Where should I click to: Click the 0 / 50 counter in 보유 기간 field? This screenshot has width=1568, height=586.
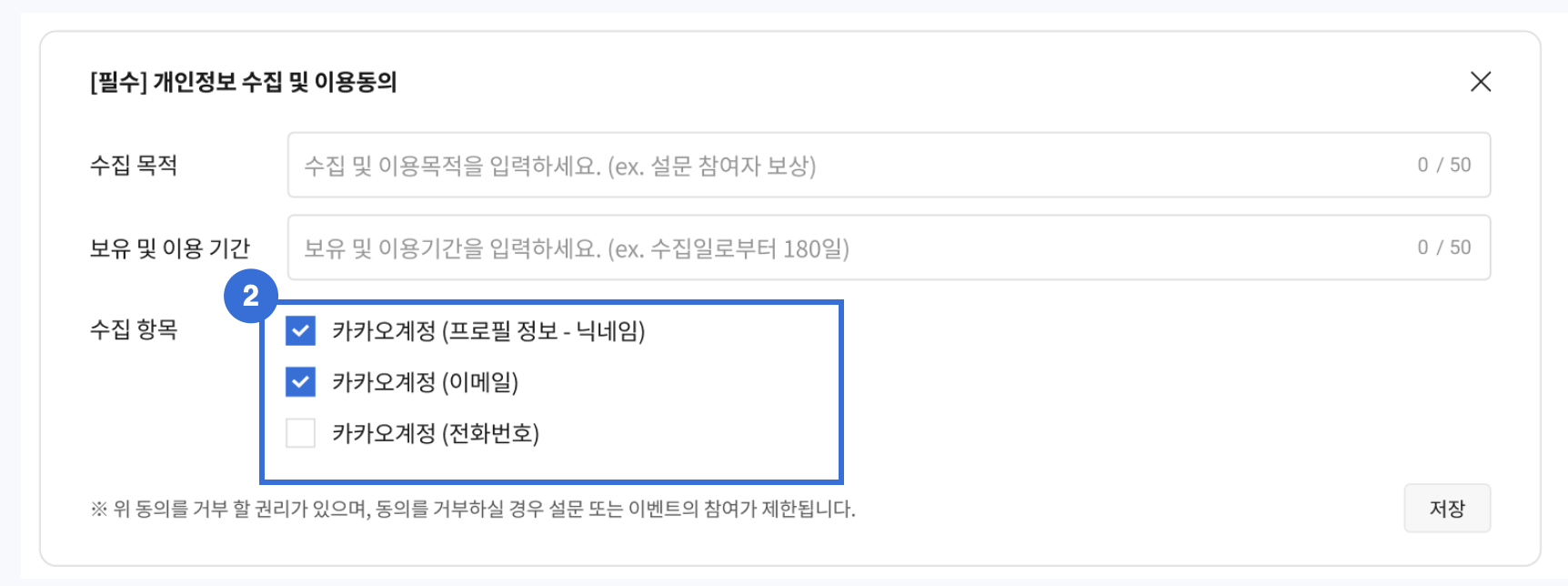coord(1443,248)
